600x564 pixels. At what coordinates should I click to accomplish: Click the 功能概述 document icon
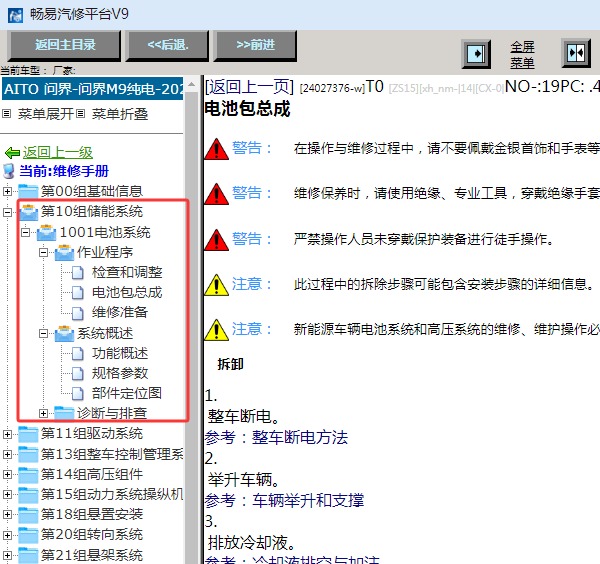point(78,354)
